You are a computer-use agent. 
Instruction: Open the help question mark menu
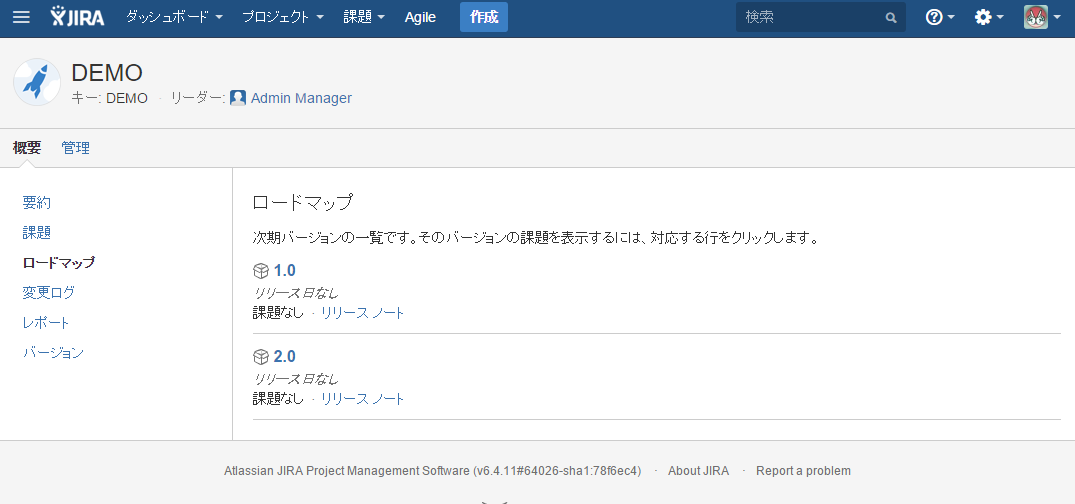(939, 17)
